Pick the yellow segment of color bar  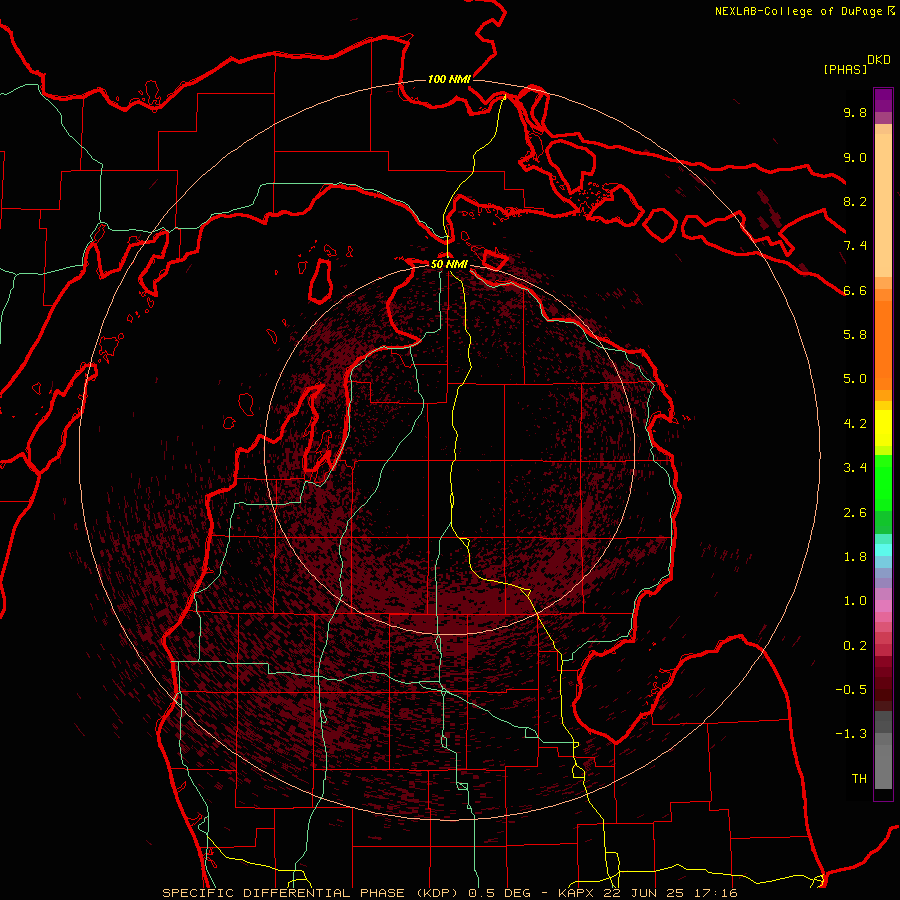[x=883, y=428]
